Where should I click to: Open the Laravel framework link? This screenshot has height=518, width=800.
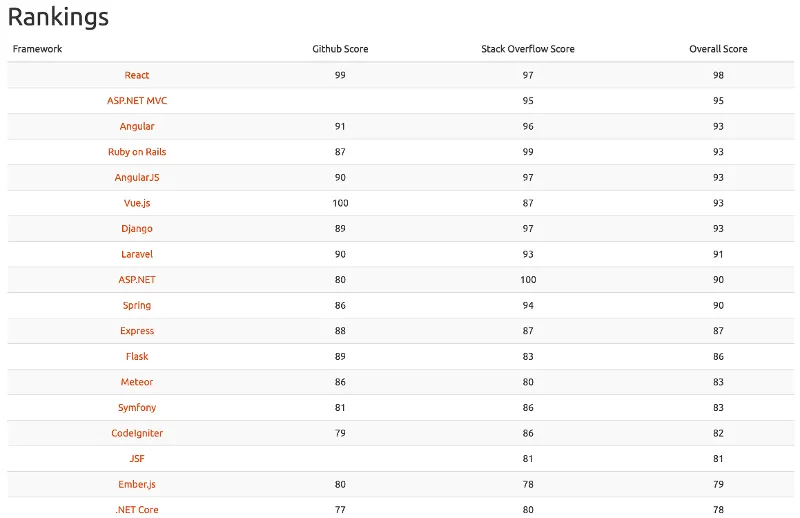pos(137,254)
